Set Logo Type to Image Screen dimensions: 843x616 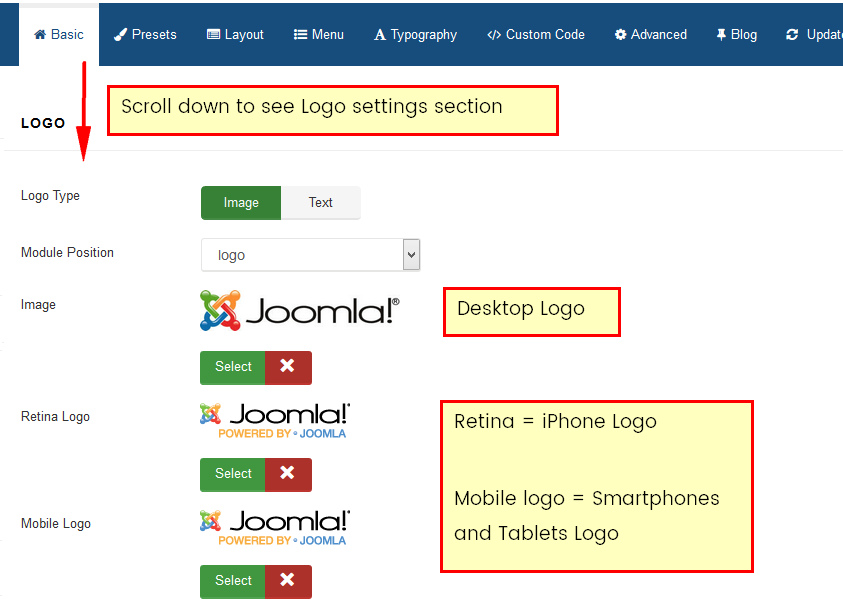(241, 203)
